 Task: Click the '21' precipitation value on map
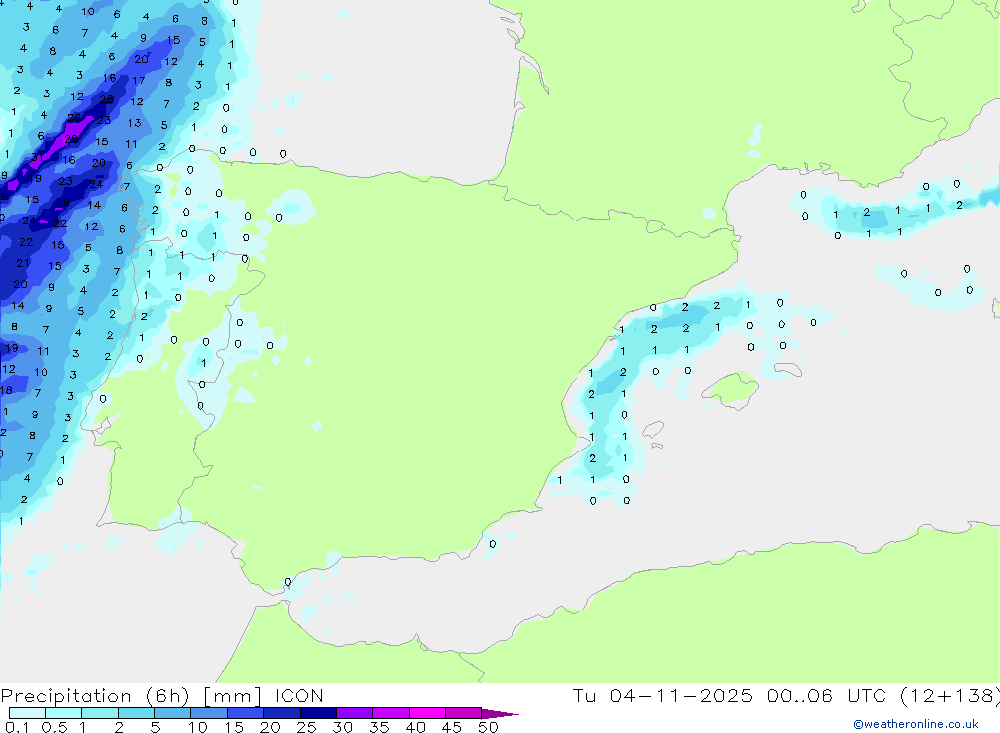click(x=23, y=263)
